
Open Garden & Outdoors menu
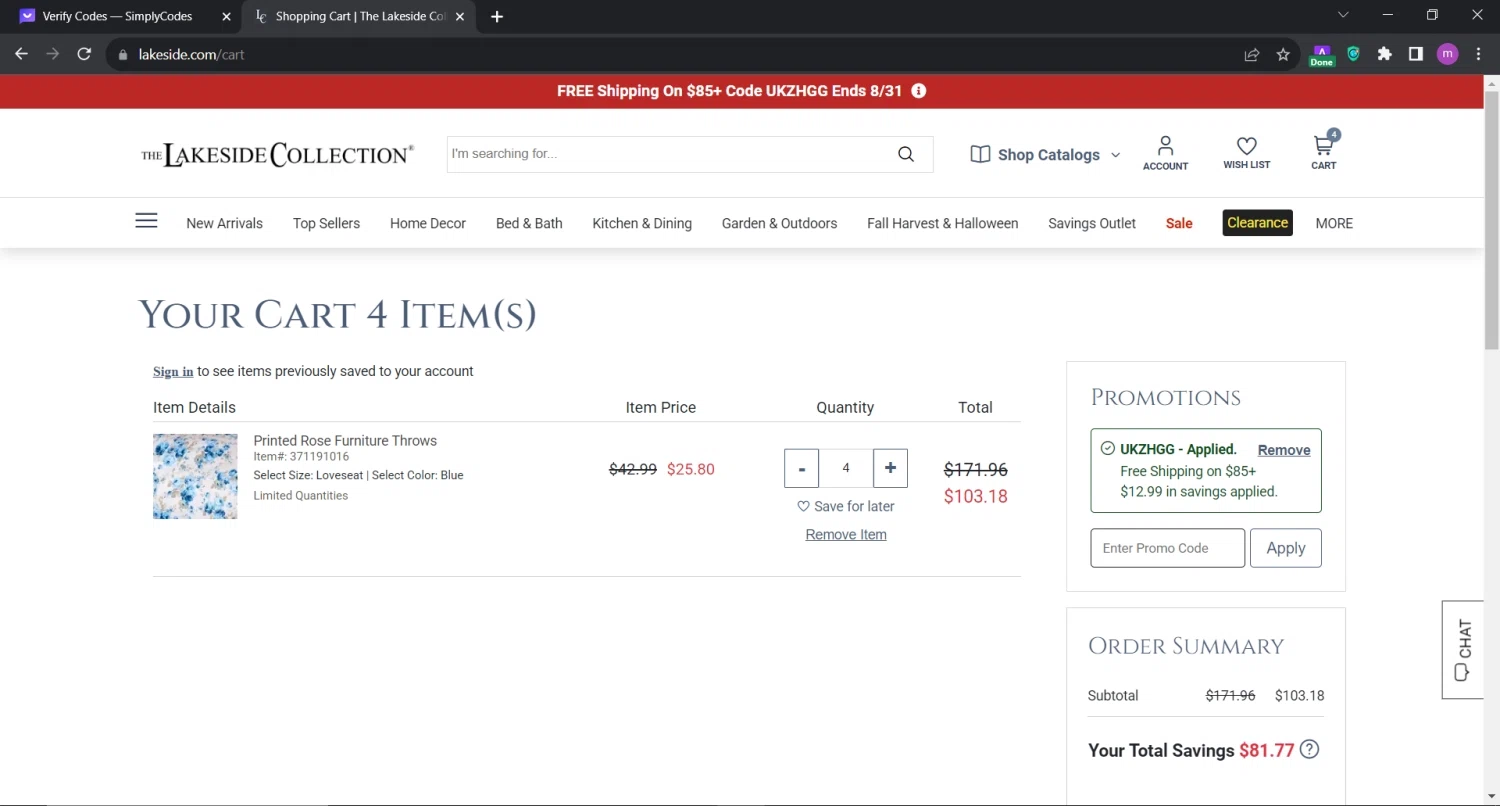pyautogui.click(x=779, y=223)
